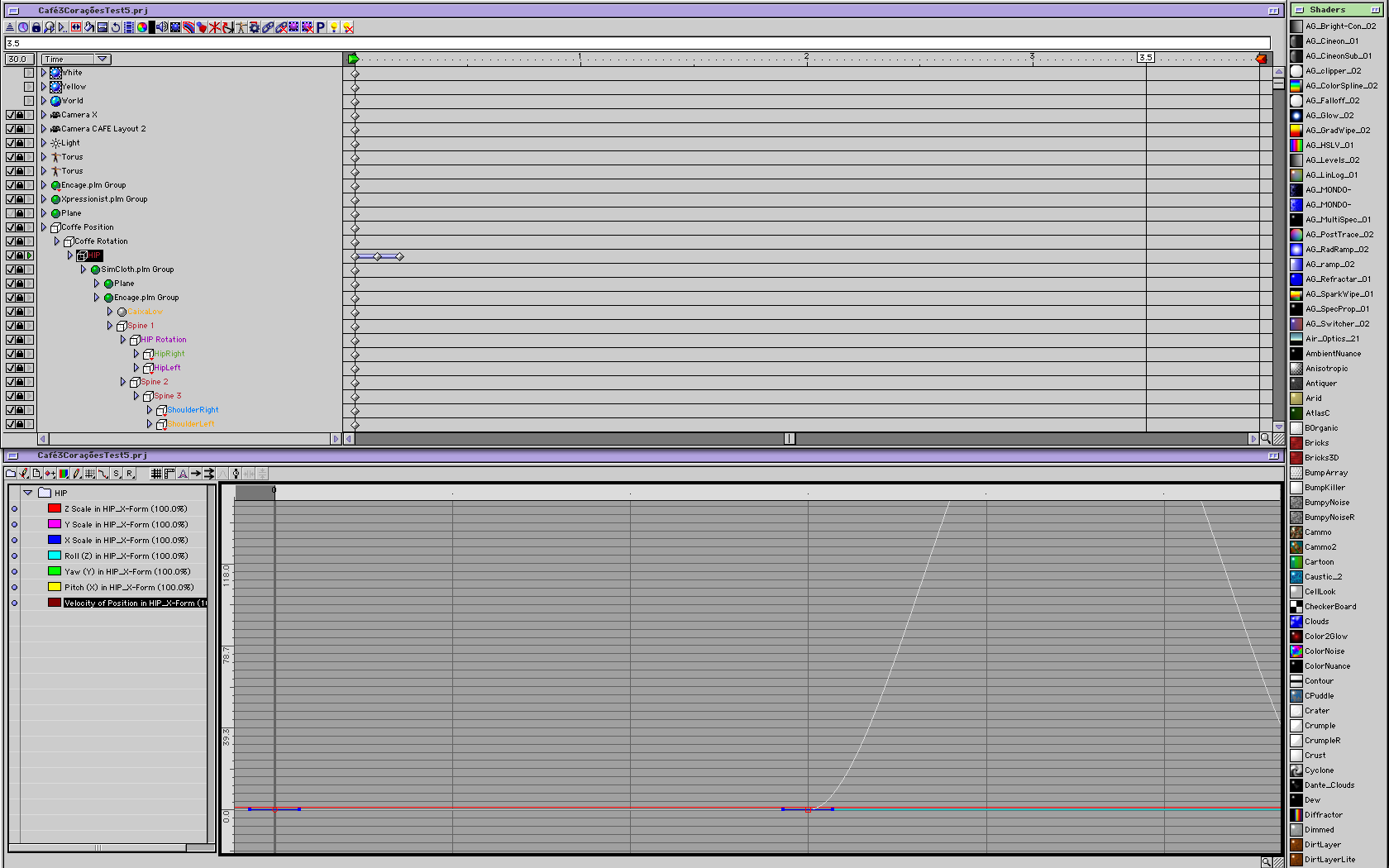The width and height of the screenshot is (1389, 868).
Task: Click the pencil icon in graph editor toolbar
Action: pos(77,474)
